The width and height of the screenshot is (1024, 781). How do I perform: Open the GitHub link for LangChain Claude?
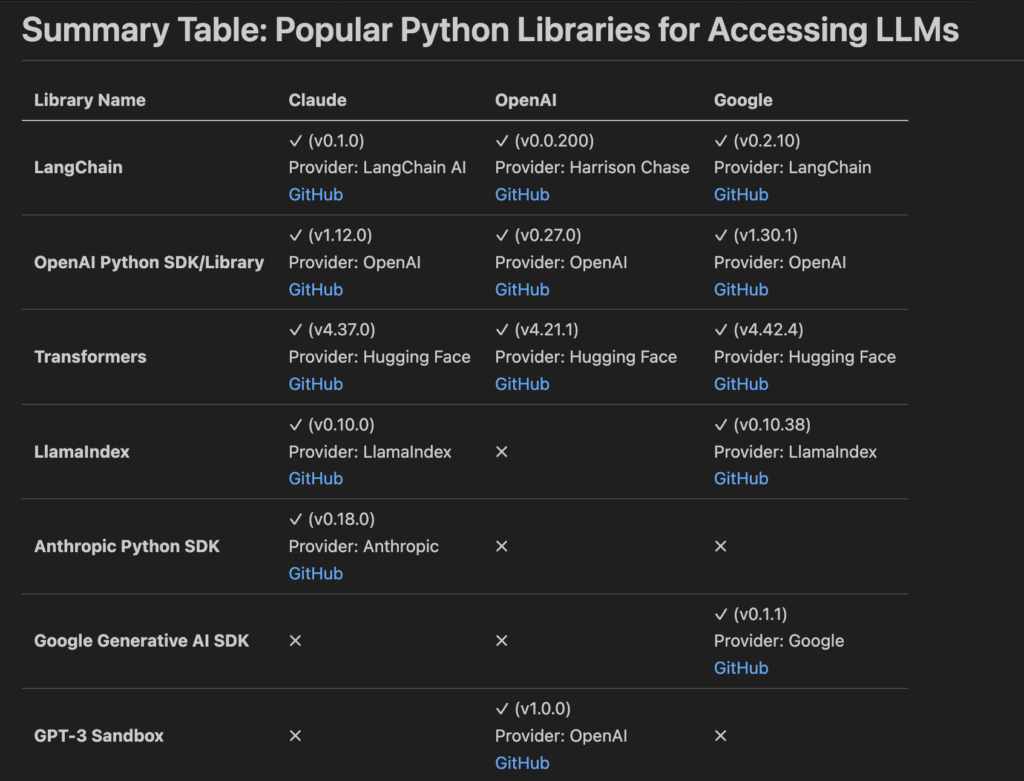[x=315, y=195]
